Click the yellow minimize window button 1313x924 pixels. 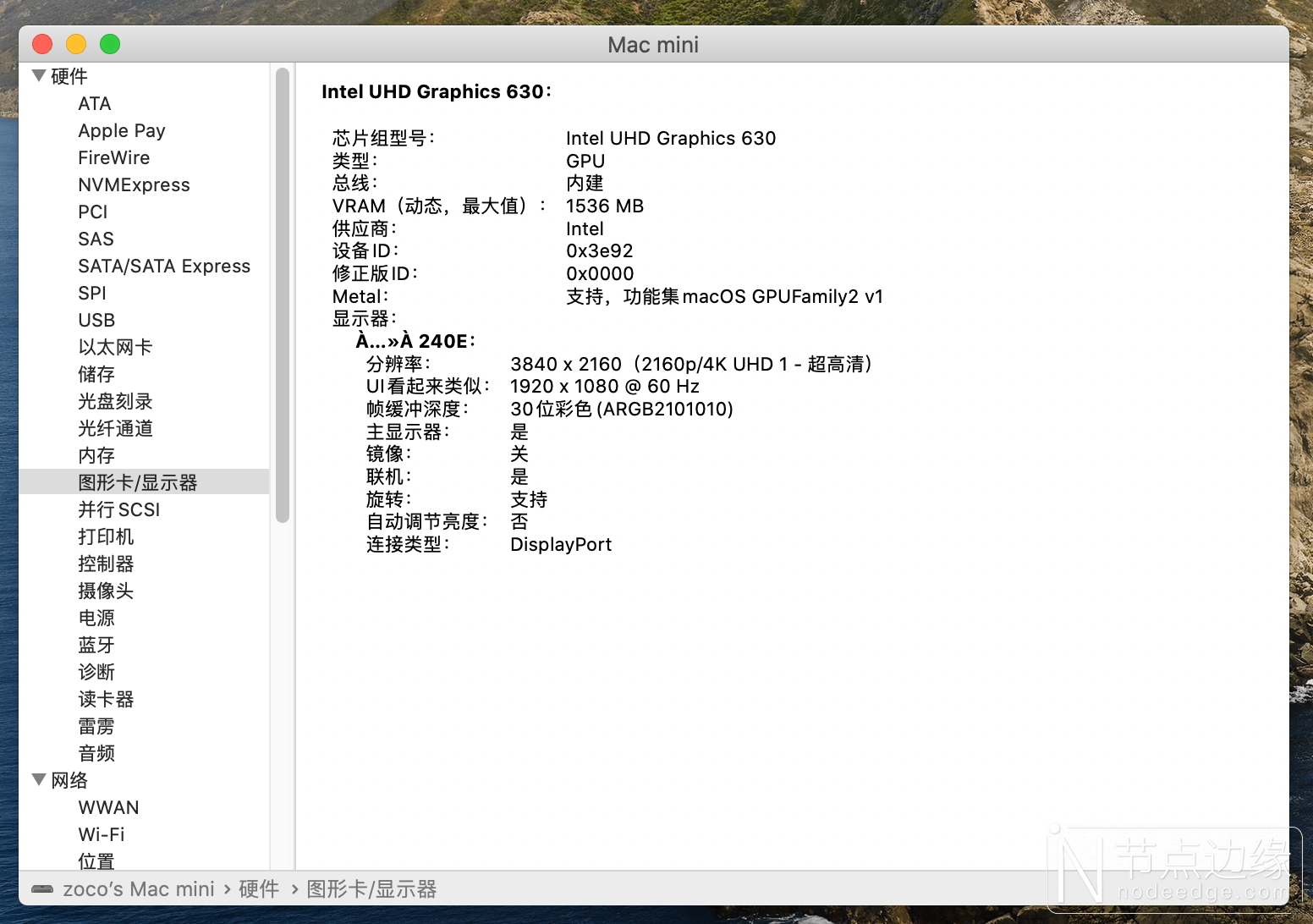tap(76, 44)
